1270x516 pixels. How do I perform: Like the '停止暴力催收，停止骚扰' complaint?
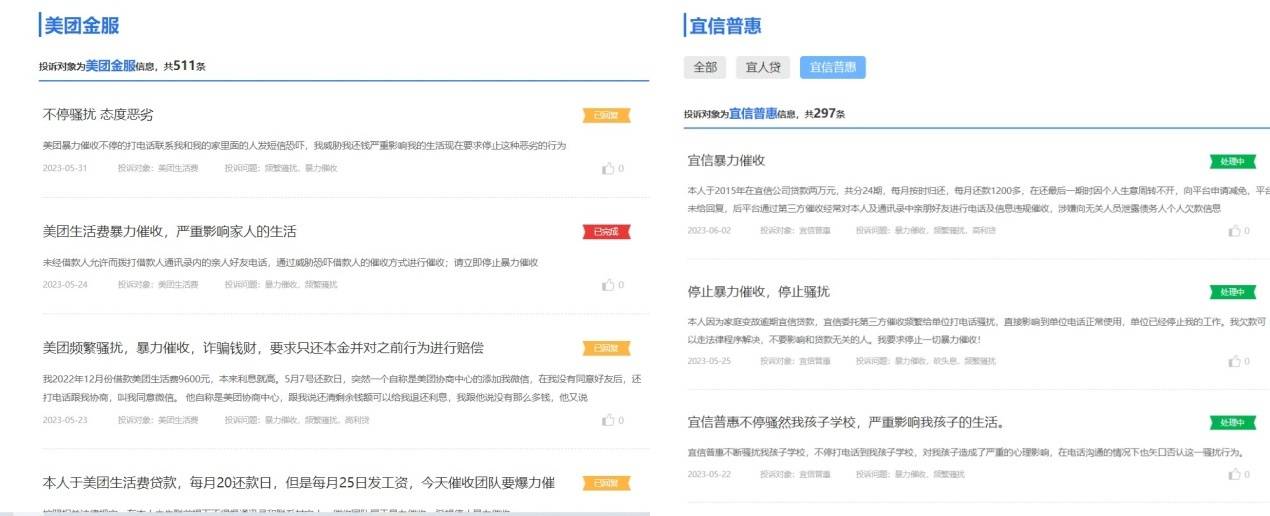1233,361
